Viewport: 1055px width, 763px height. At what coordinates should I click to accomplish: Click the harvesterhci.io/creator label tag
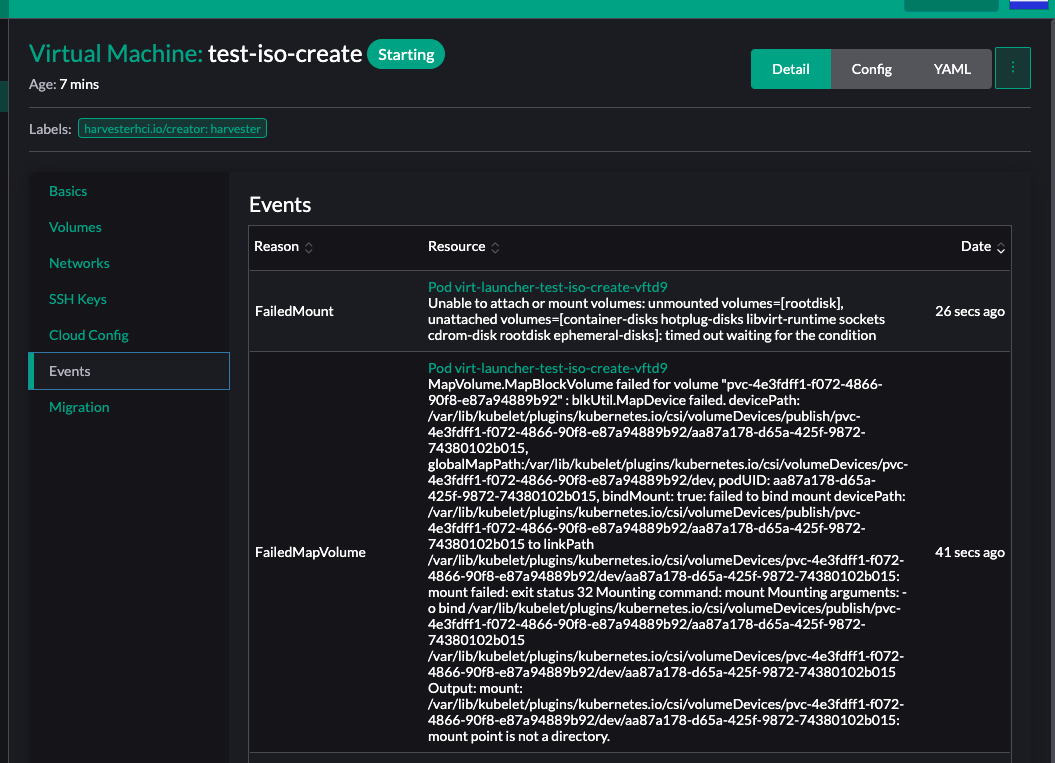pyautogui.click(x=172, y=129)
